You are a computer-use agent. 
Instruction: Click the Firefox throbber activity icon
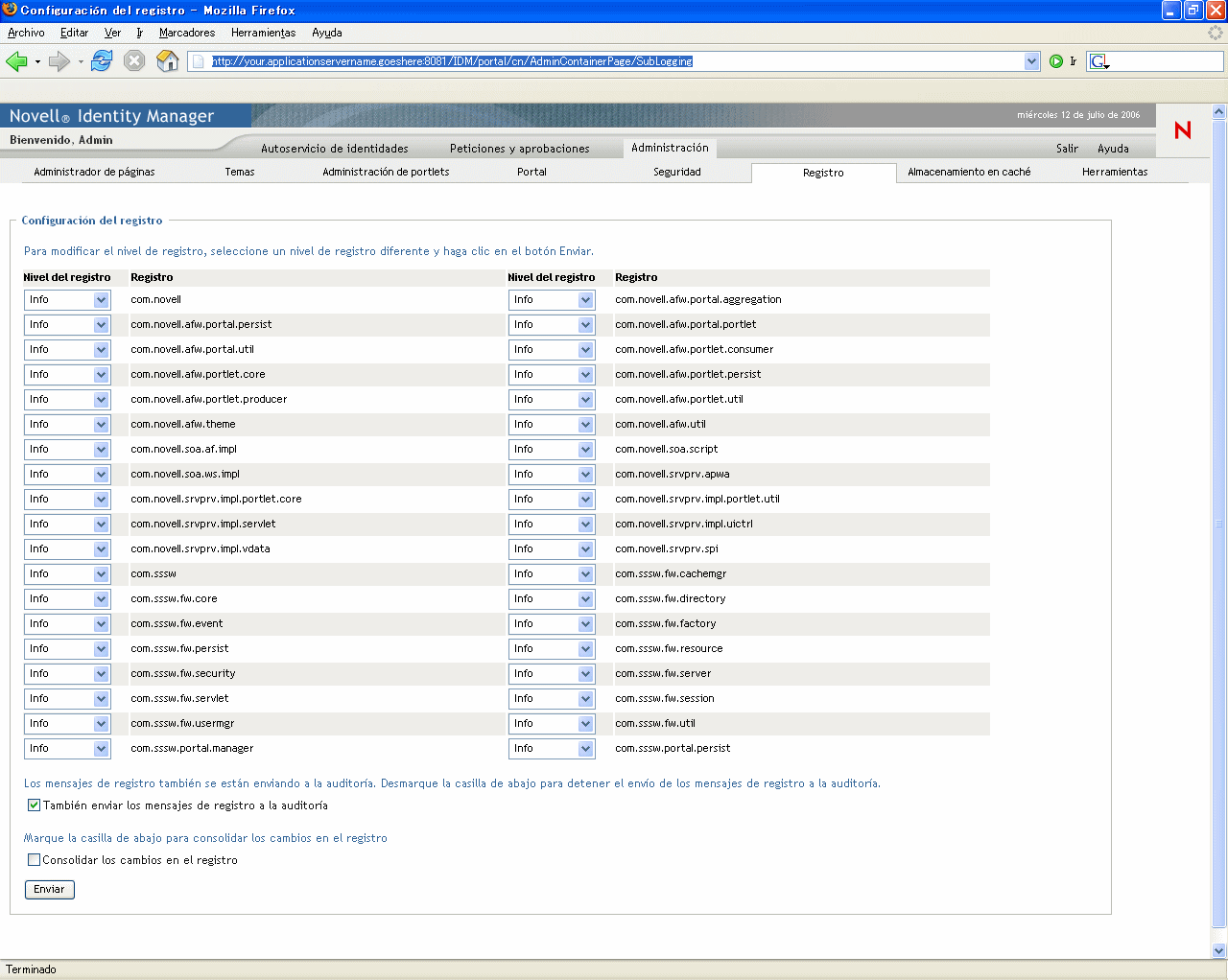[x=1216, y=33]
